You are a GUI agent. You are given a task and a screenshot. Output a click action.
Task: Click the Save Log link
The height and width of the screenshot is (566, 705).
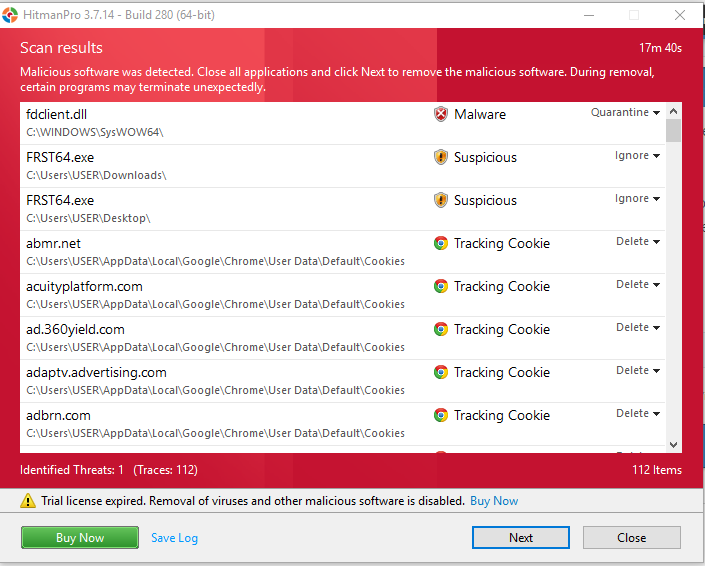(174, 538)
